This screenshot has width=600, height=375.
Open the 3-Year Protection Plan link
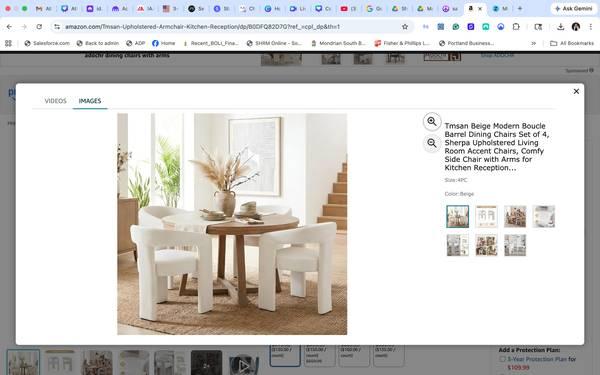click(x=537, y=359)
